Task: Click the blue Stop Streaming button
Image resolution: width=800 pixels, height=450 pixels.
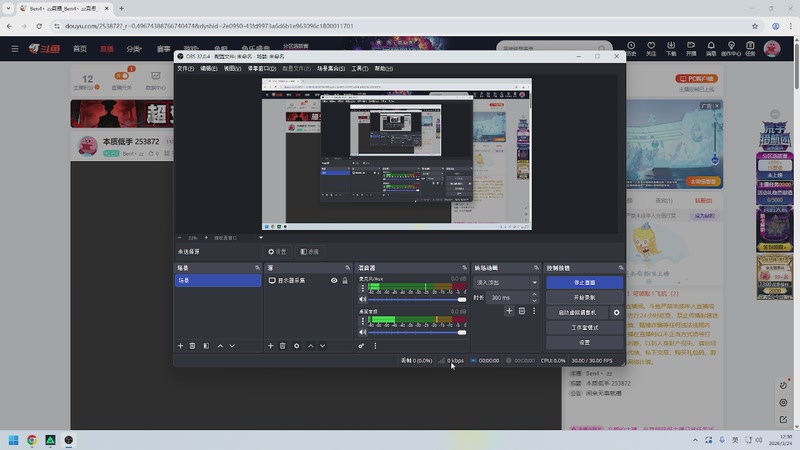Action: pos(584,282)
